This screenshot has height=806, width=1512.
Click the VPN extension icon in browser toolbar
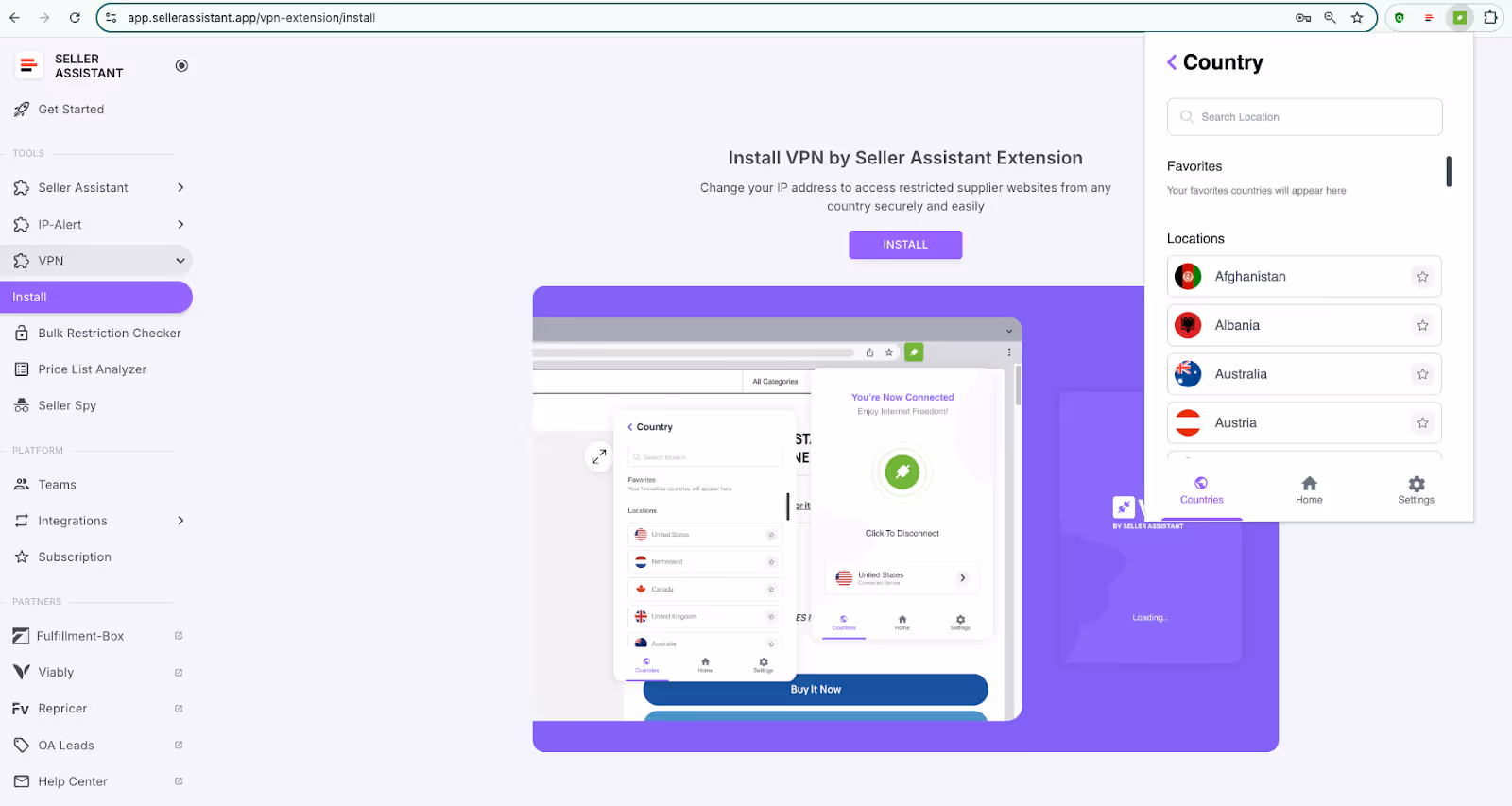(x=1459, y=18)
